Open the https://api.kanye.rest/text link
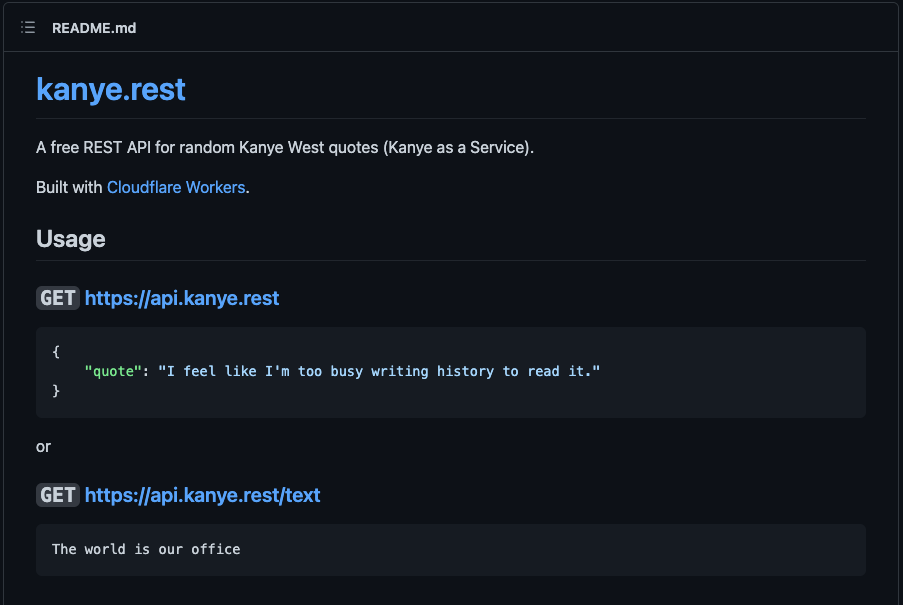 tap(202, 495)
